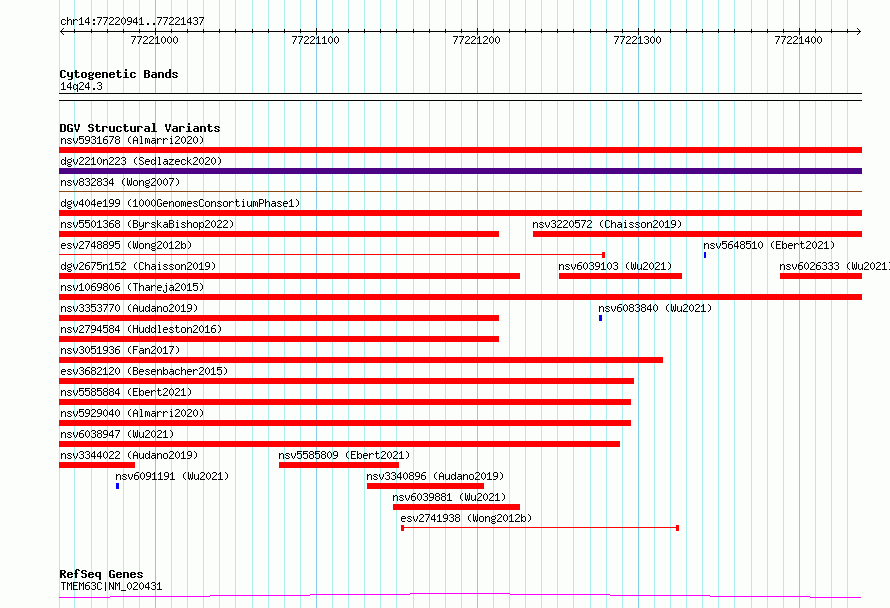The width and height of the screenshot is (890, 608).
Task: Click the small blue nsv5648510 marker
Action: (x=705, y=255)
